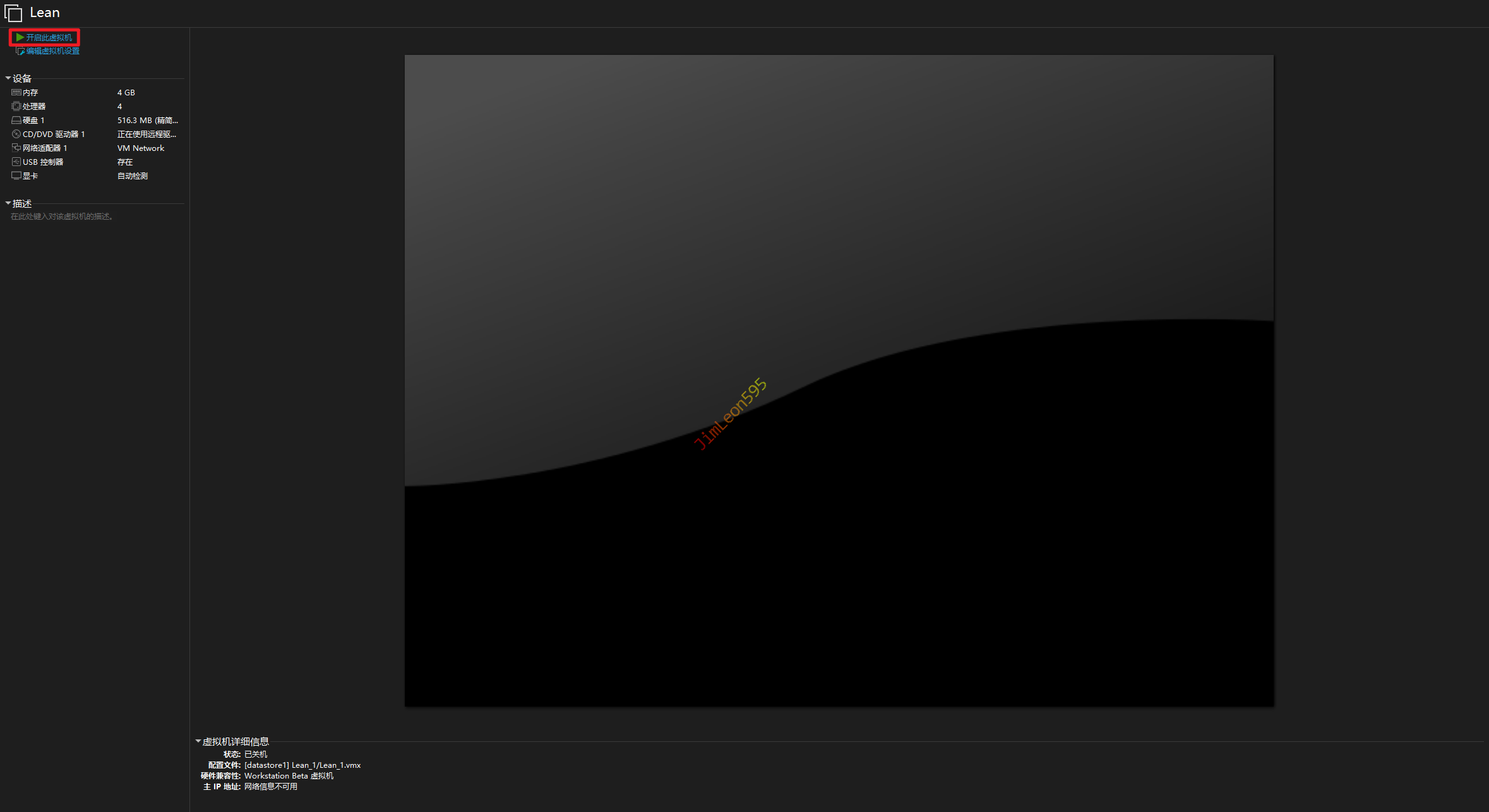Screen dimensions: 1489x812
Task: Open 开启此虚拟机 power on link
Action: [49, 38]
